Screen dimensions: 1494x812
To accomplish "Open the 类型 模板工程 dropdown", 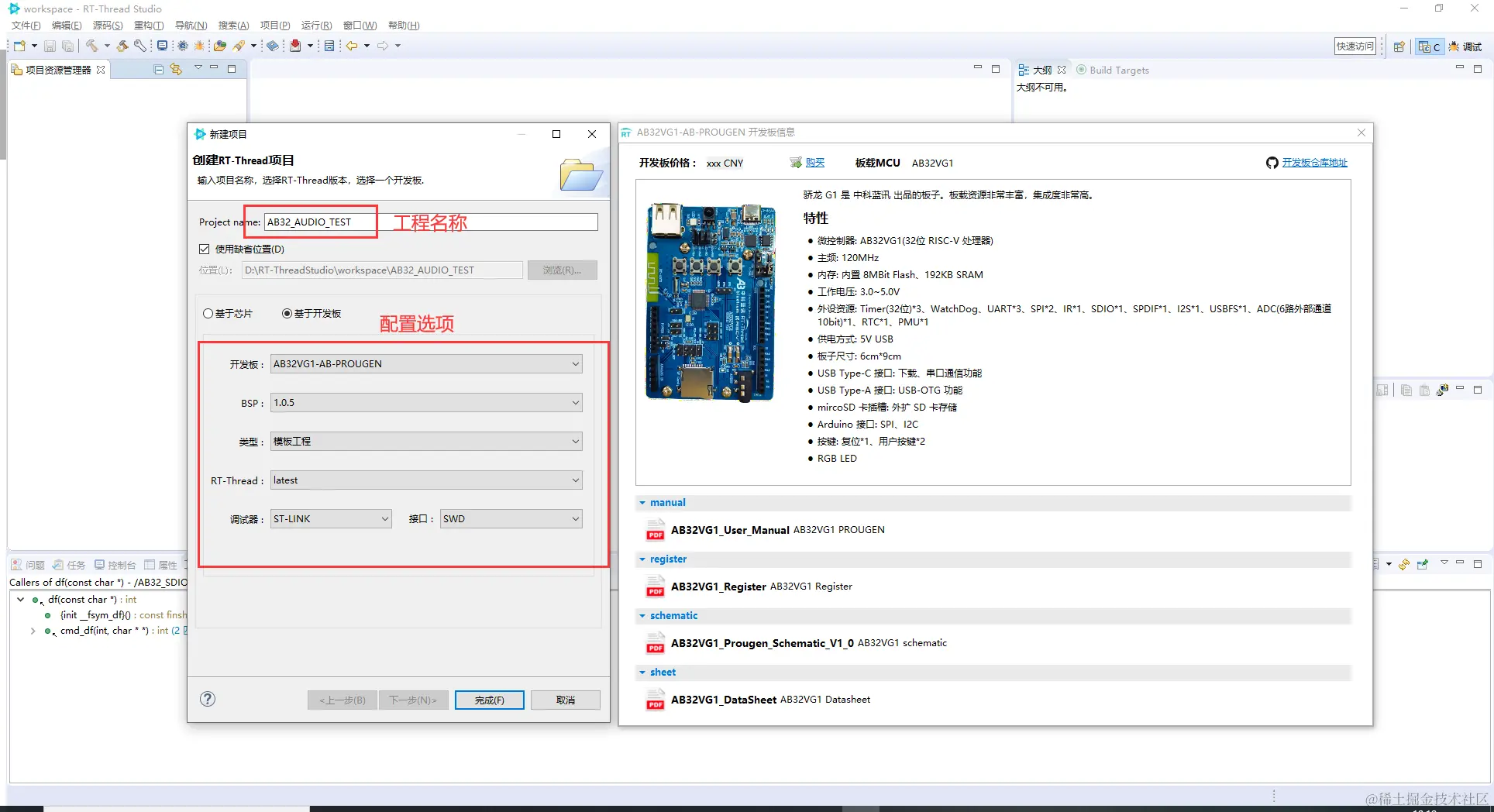I will (426, 441).
